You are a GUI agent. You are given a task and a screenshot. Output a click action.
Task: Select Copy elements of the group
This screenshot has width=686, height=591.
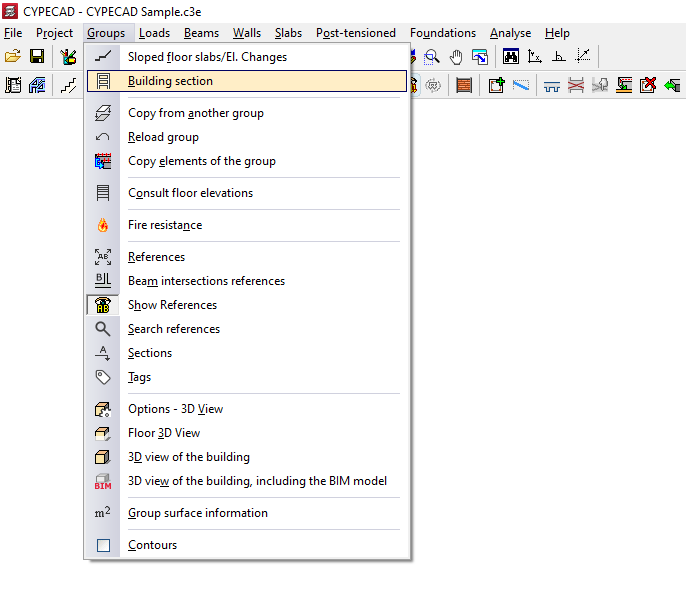click(247, 161)
